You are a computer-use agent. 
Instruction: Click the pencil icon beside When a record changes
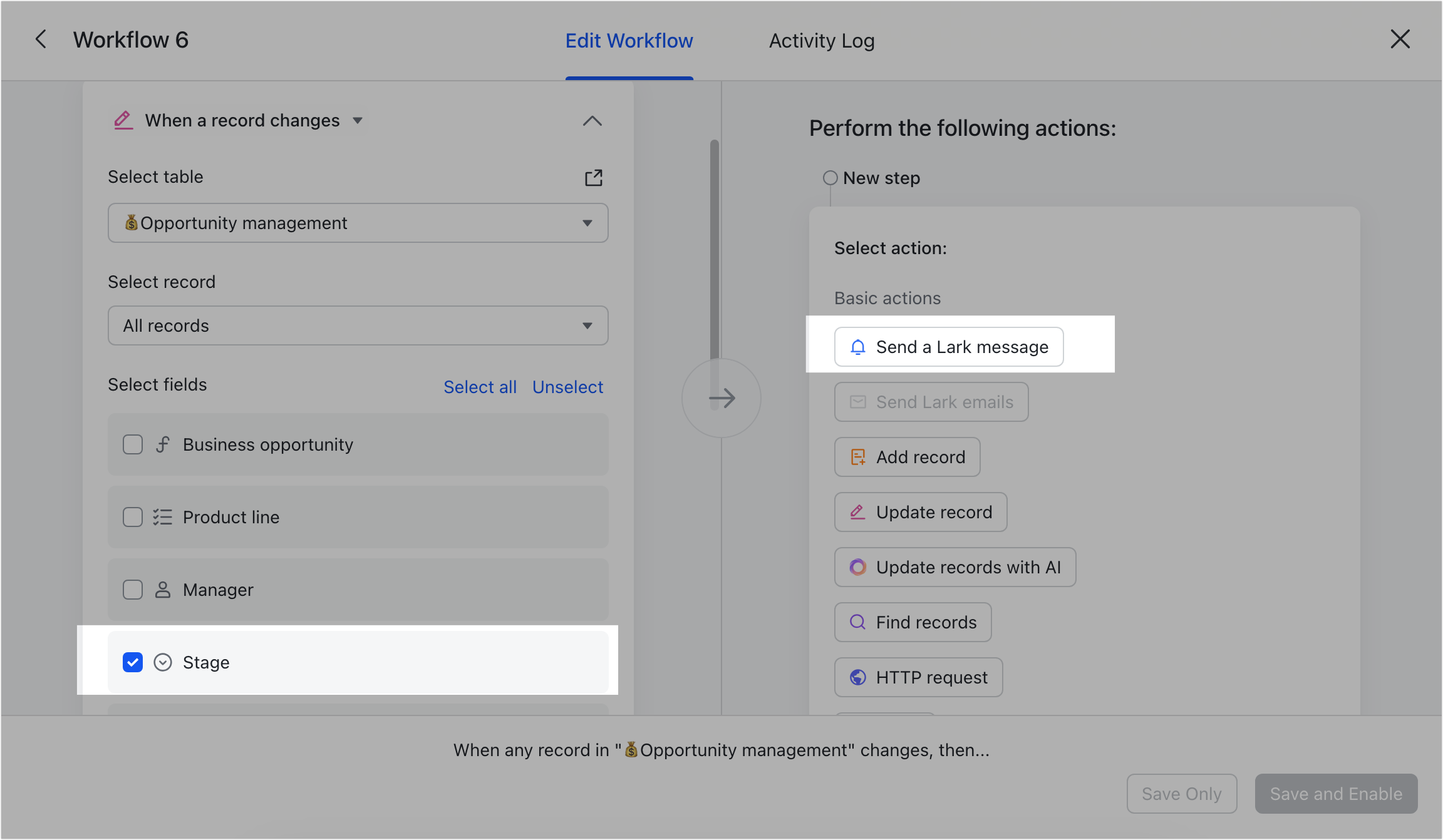123,120
